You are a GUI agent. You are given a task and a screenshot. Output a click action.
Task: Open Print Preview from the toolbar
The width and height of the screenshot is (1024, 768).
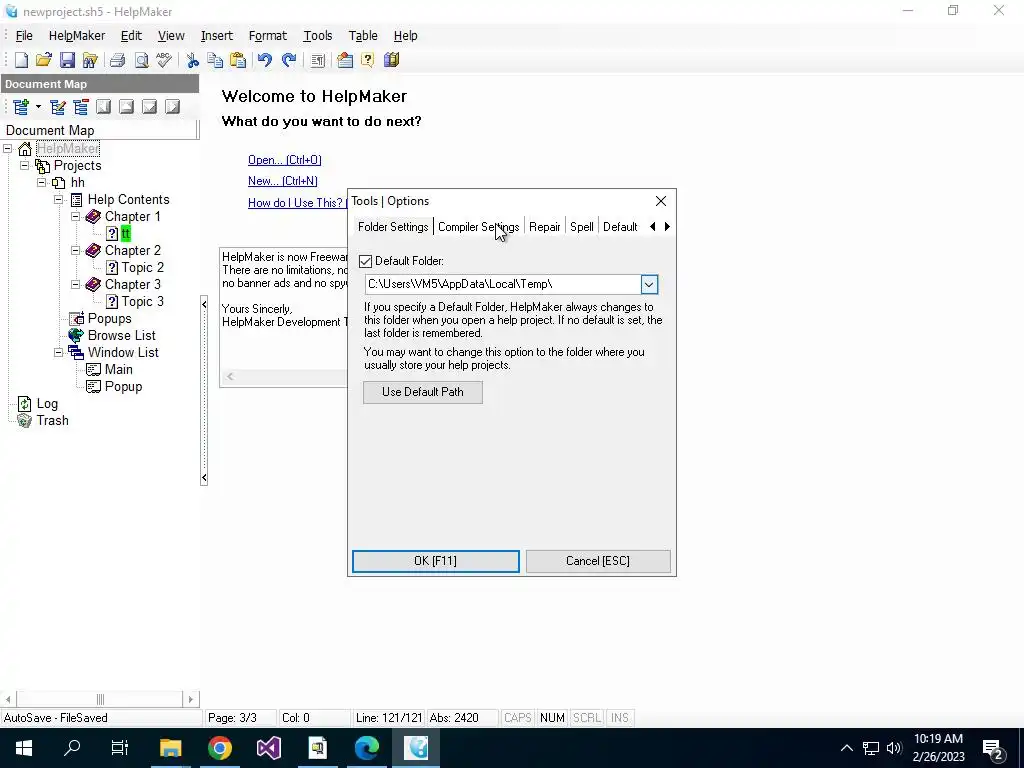click(141, 60)
